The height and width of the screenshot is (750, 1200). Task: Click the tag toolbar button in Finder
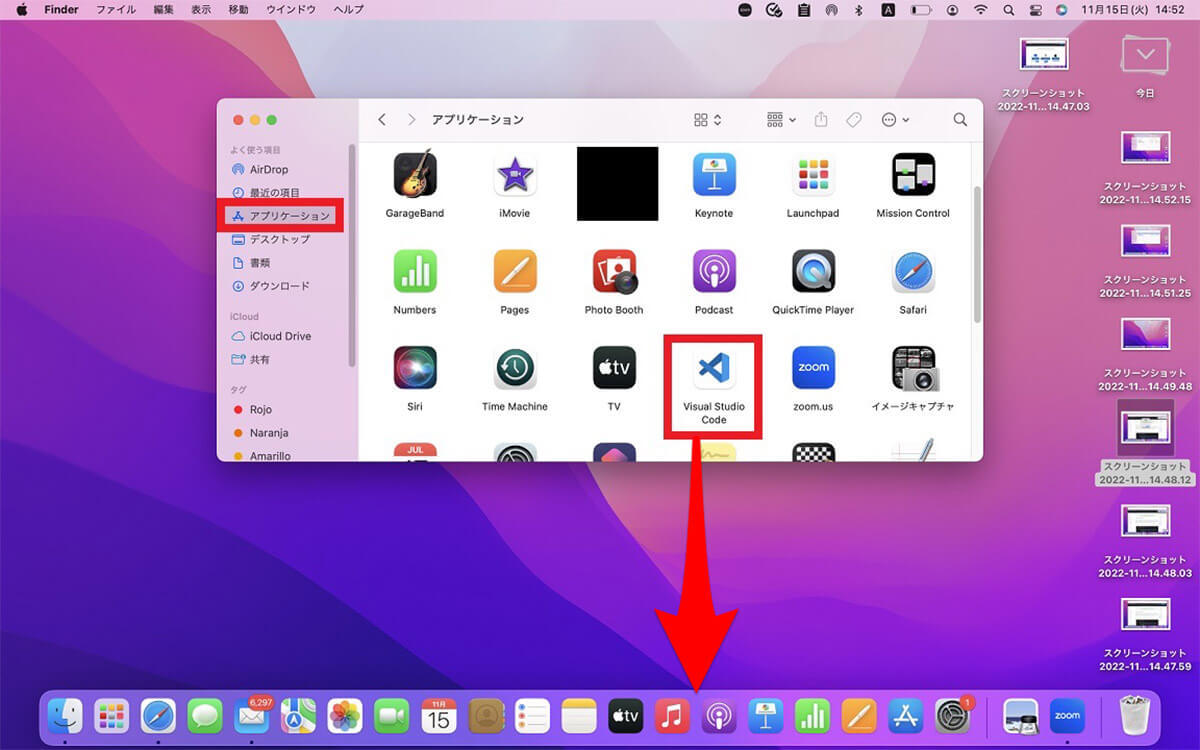(853, 120)
